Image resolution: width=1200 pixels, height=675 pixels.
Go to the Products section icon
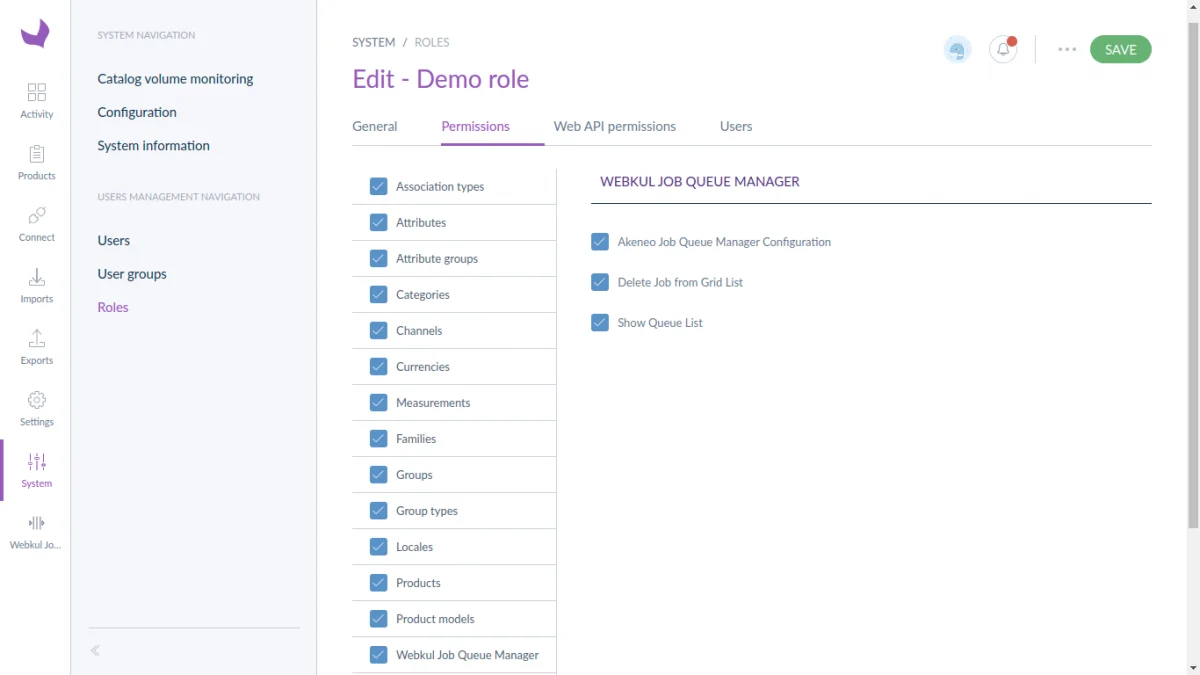tap(37, 154)
